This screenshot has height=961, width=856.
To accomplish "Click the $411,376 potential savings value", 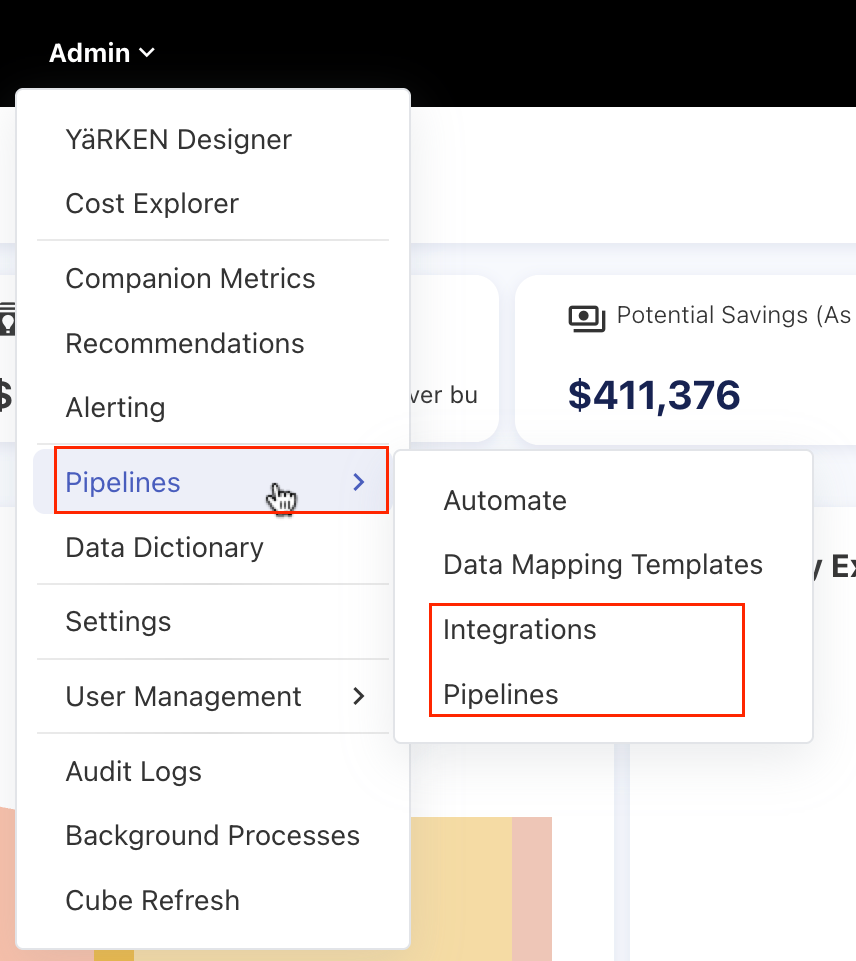I will [654, 395].
